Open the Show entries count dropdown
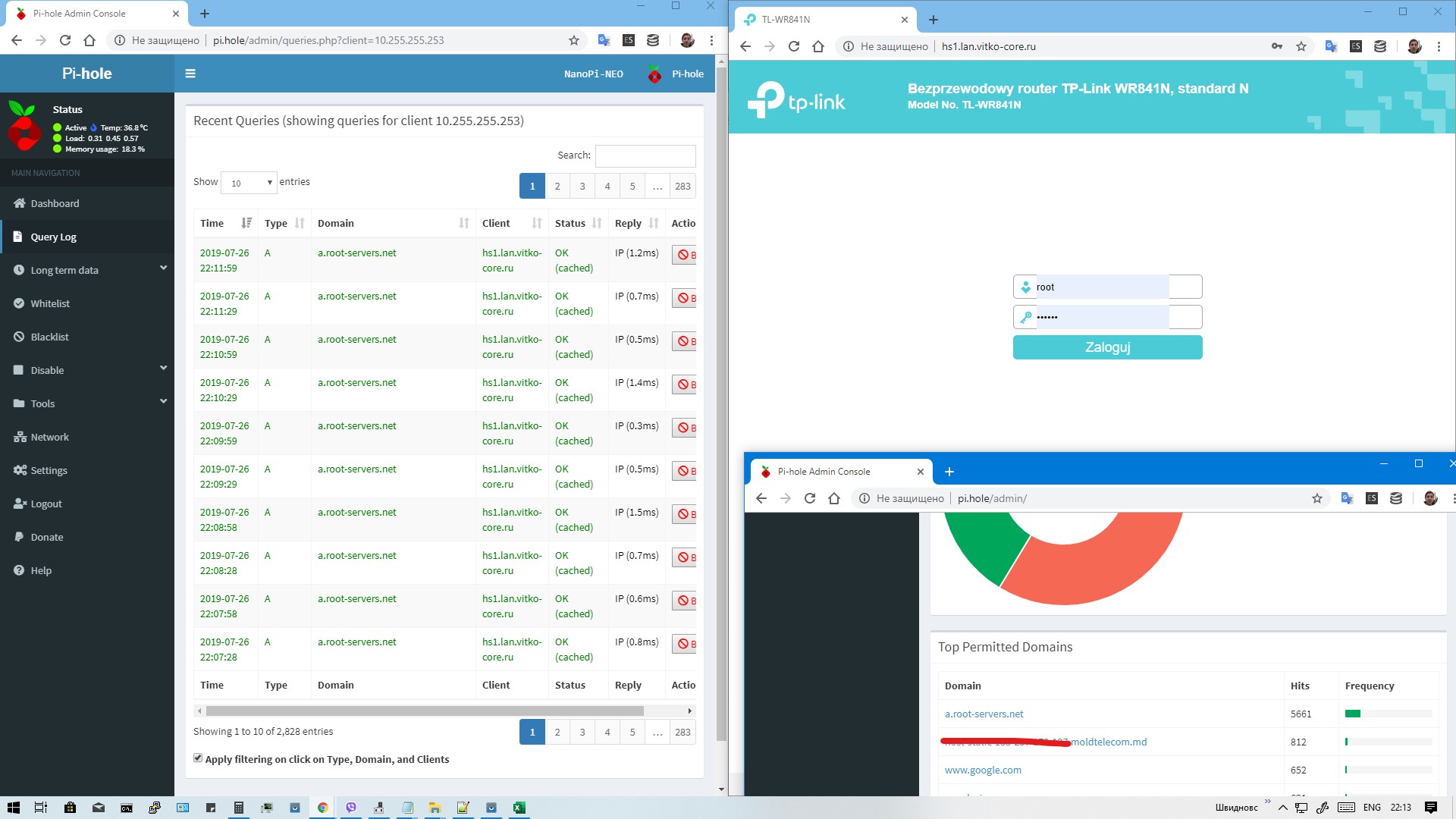The image size is (1456, 819). point(249,183)
